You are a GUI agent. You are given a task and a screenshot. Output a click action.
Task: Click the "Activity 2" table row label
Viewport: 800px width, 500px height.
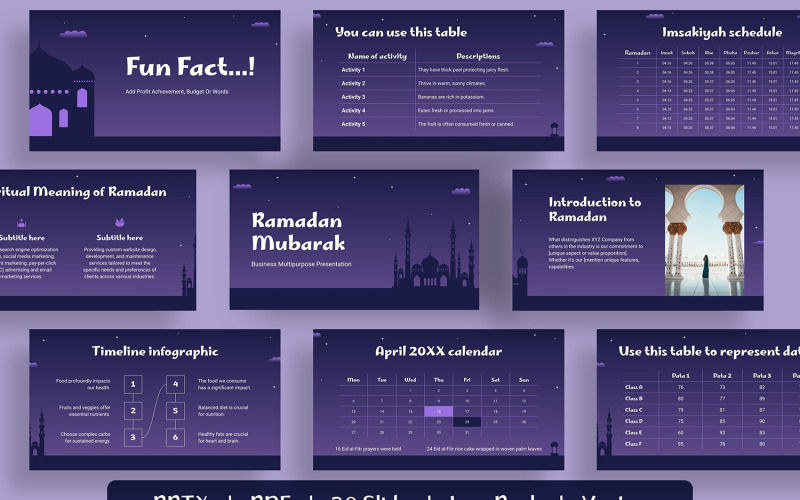tap(353, 83)
